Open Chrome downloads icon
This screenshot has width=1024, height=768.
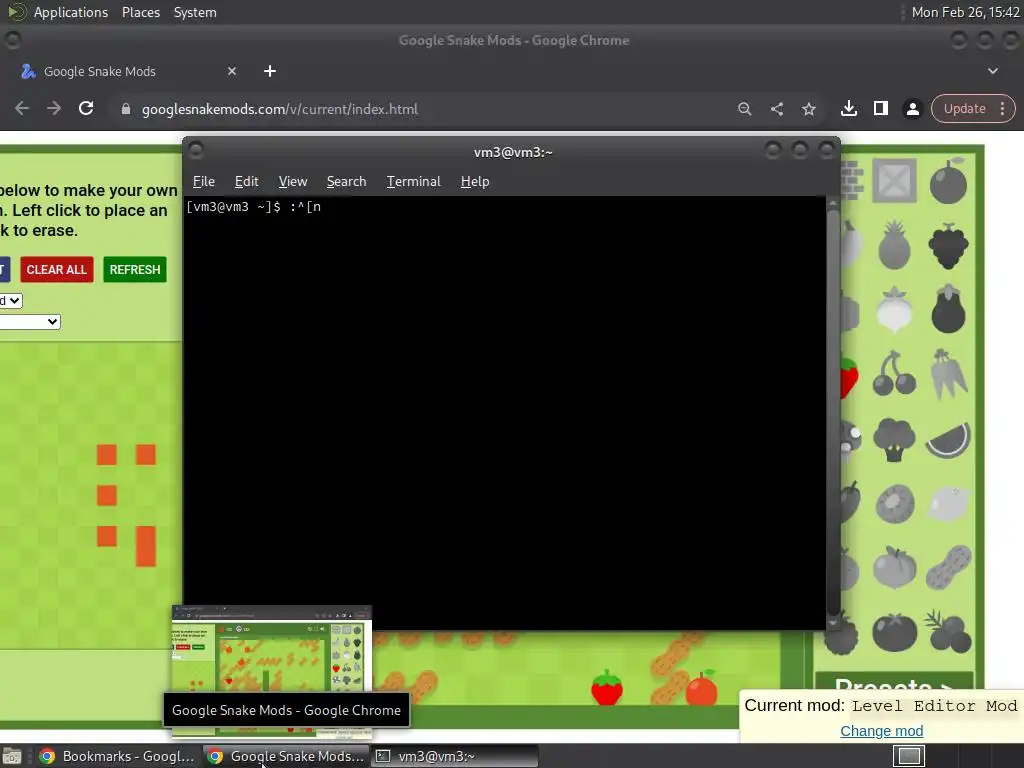pyautogui.click(x=848, y=108)
